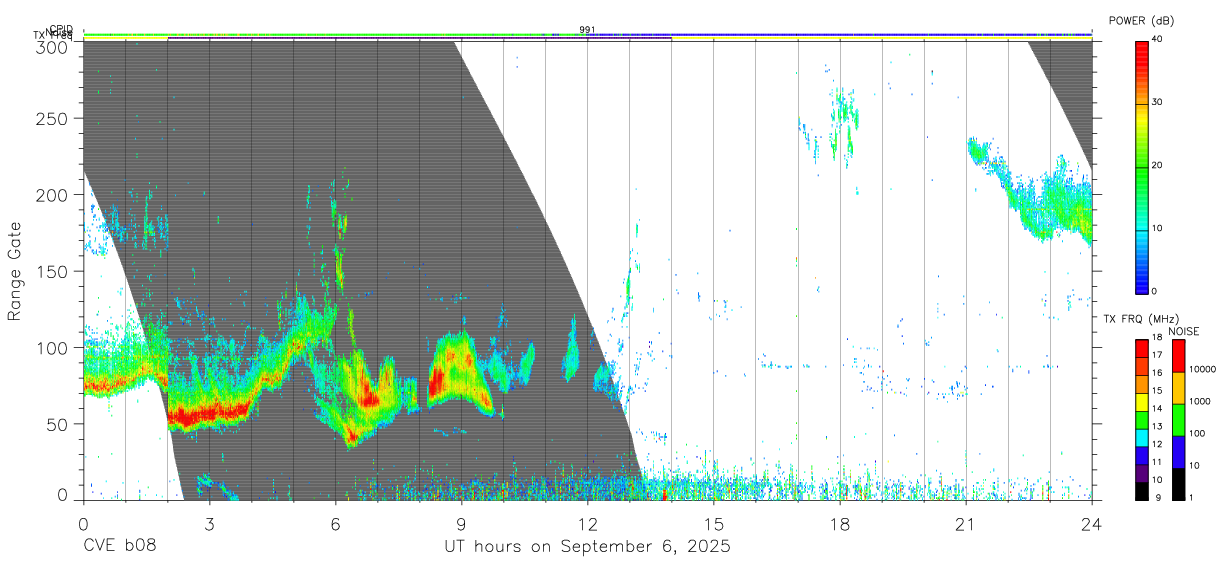Viewport: 1228px width, 567px height.
Task: Click the "991" label above the plot
Action: coord(587,30)
